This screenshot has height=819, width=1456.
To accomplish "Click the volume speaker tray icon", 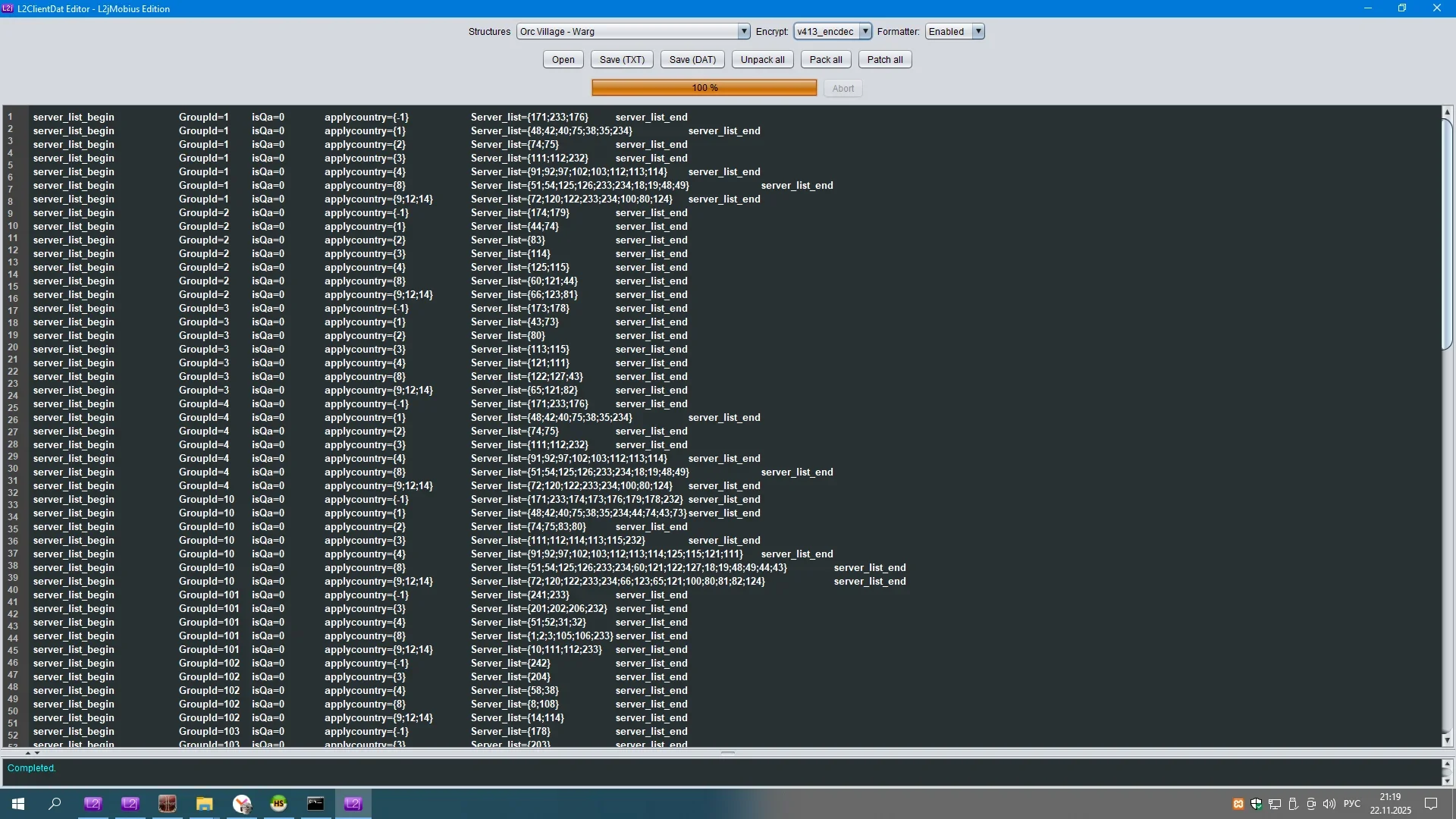I will tap(1329, 804).
